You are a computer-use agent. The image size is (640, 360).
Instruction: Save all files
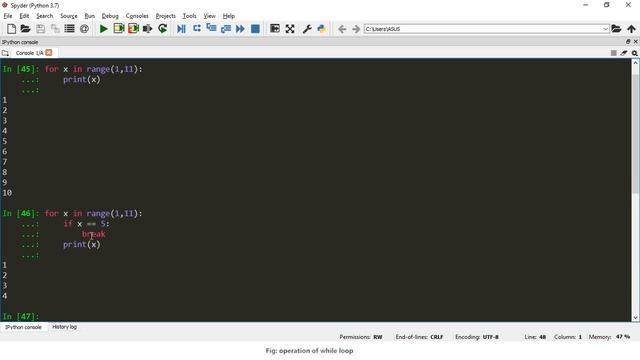tap(55, 29)
